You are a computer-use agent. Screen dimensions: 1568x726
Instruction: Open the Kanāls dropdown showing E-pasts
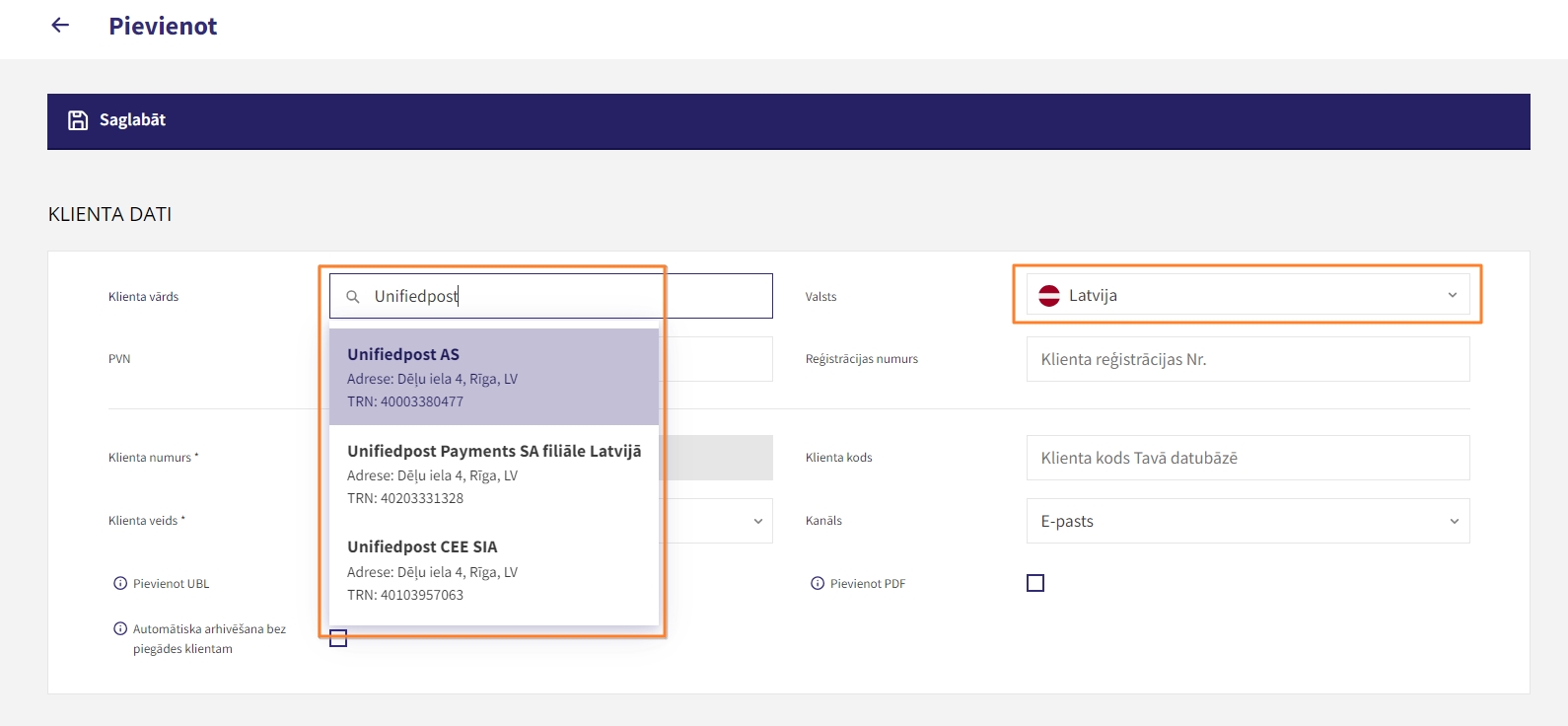click(1247, 521)
